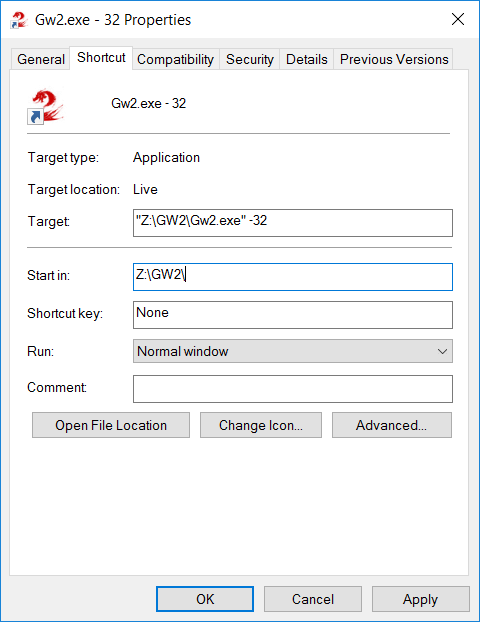
Task: Open the Advanced... settings button
Action: (392, 425)
